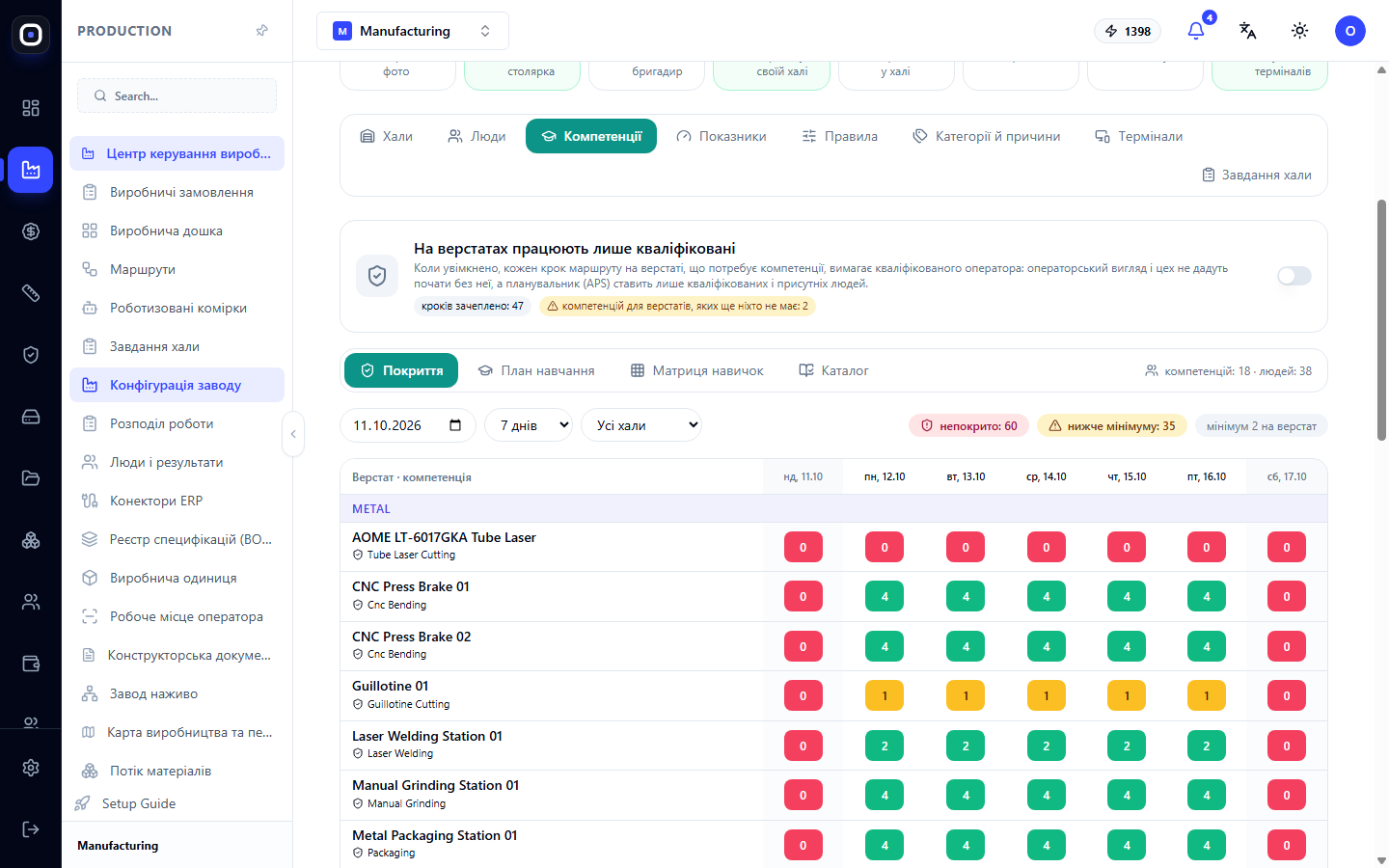Click the pin sidebar icon

pos(261,31)
